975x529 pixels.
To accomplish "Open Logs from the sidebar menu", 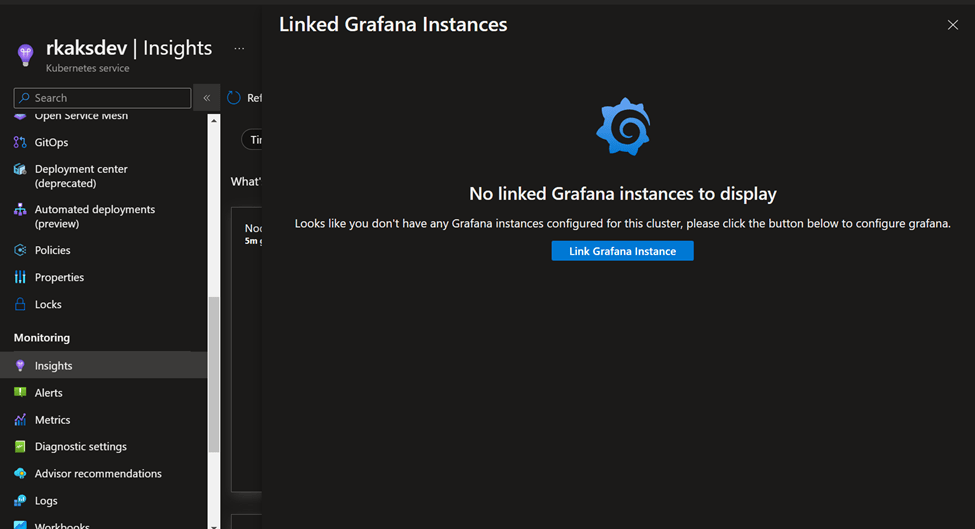I will tap(46, 501).
